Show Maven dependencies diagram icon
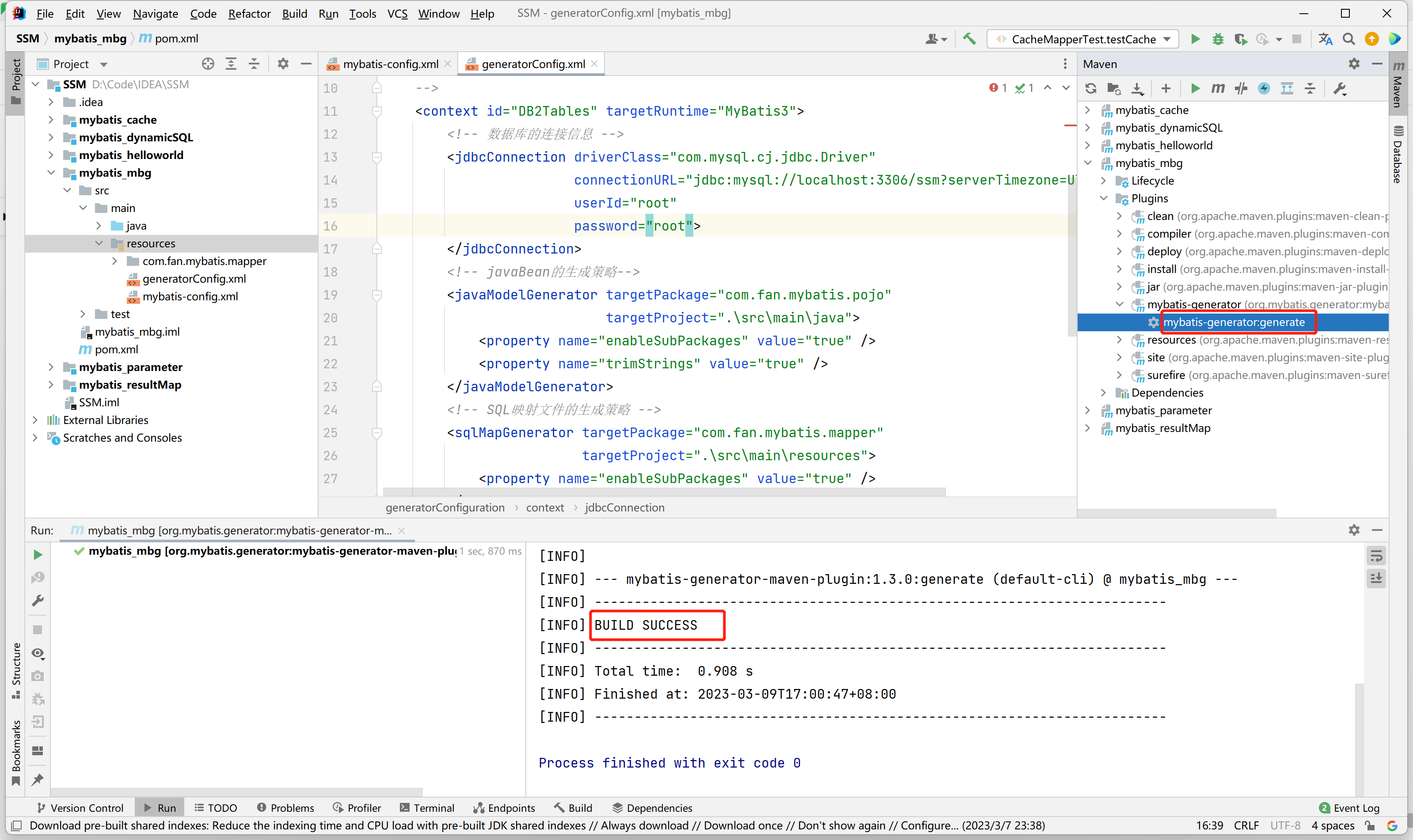The height and width of the screenshot is (840, 1413). (x=1287, y=88)
